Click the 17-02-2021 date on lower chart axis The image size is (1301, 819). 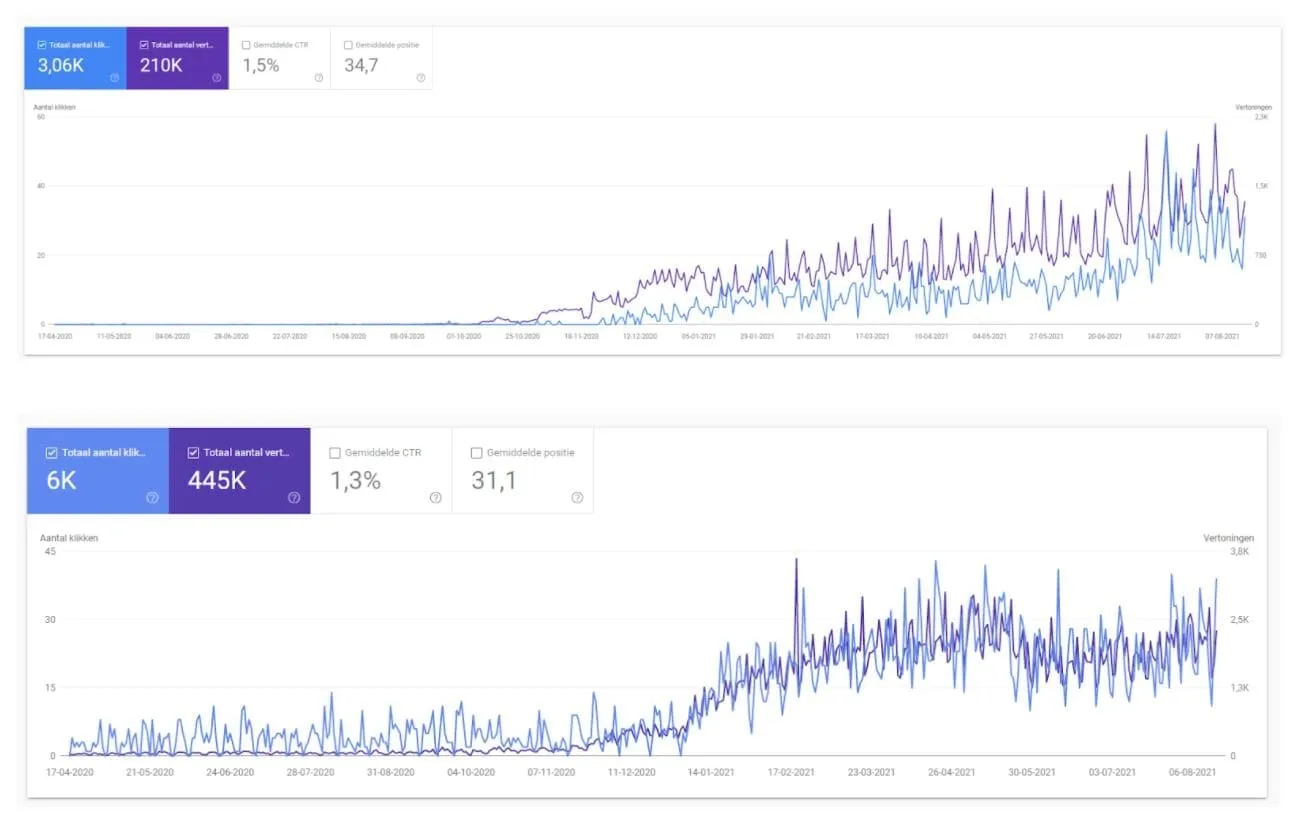tap(790, 772)
